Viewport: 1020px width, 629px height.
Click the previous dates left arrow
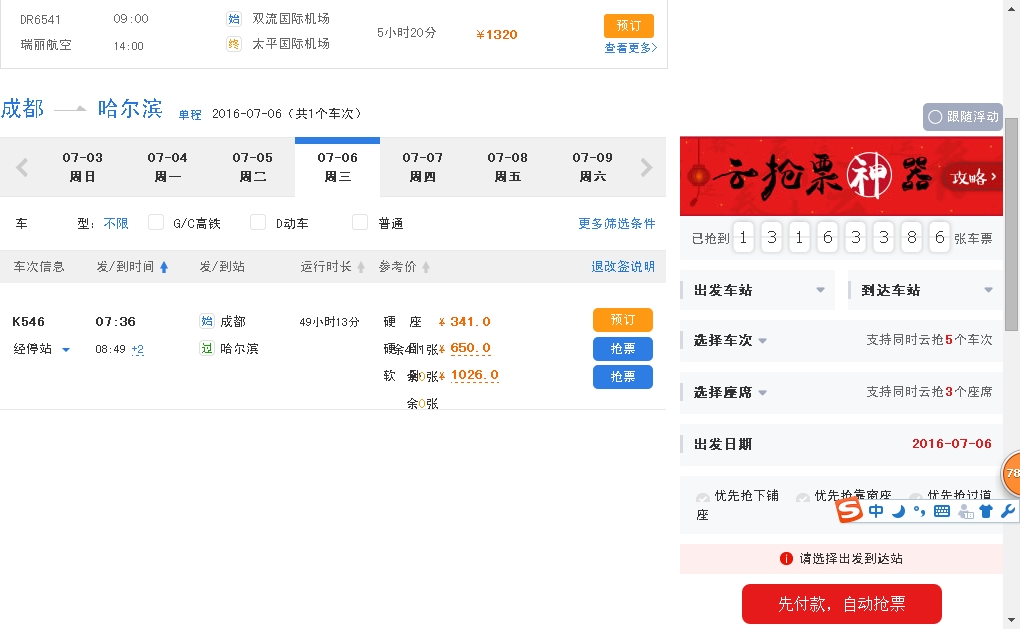(22, 168)
